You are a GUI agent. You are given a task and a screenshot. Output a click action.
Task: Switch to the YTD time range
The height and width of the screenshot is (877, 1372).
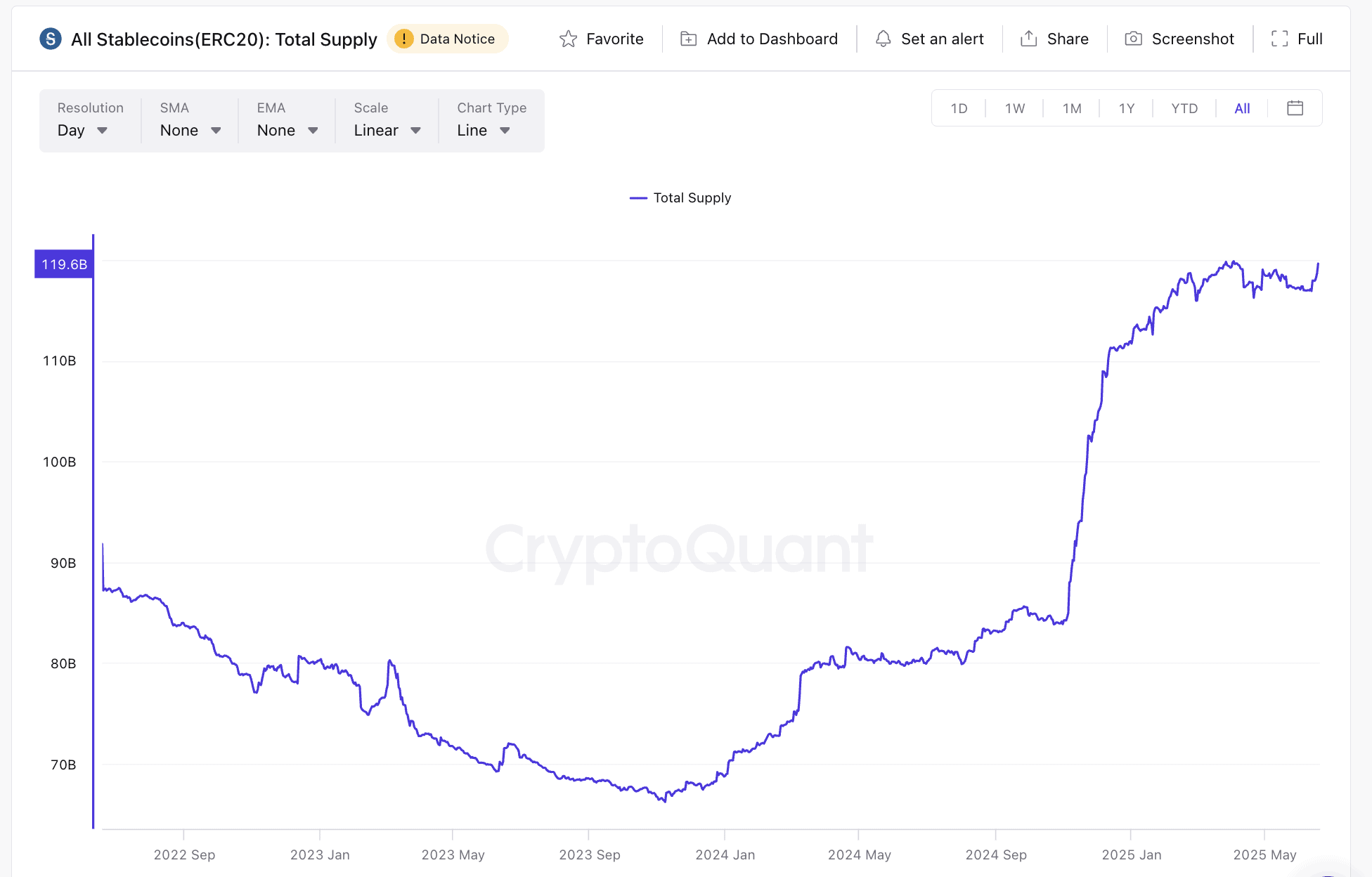pos(1184,108)
